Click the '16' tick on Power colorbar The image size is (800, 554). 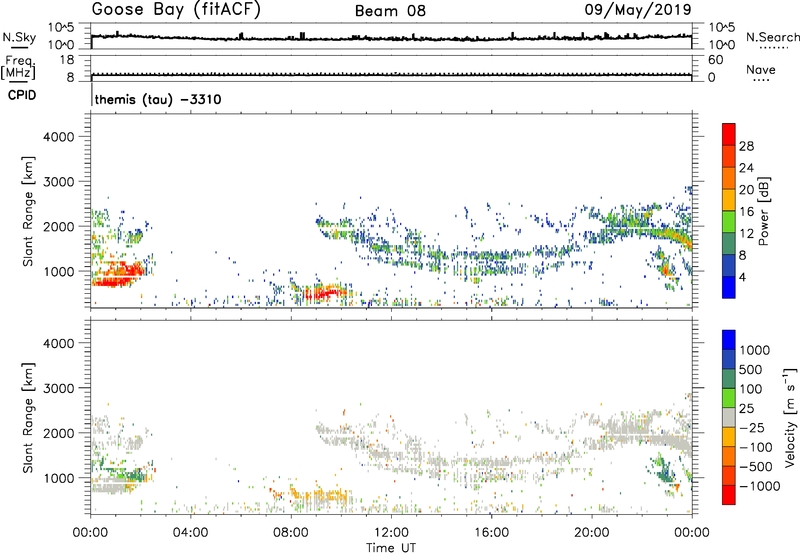click(x=746, y=212)
